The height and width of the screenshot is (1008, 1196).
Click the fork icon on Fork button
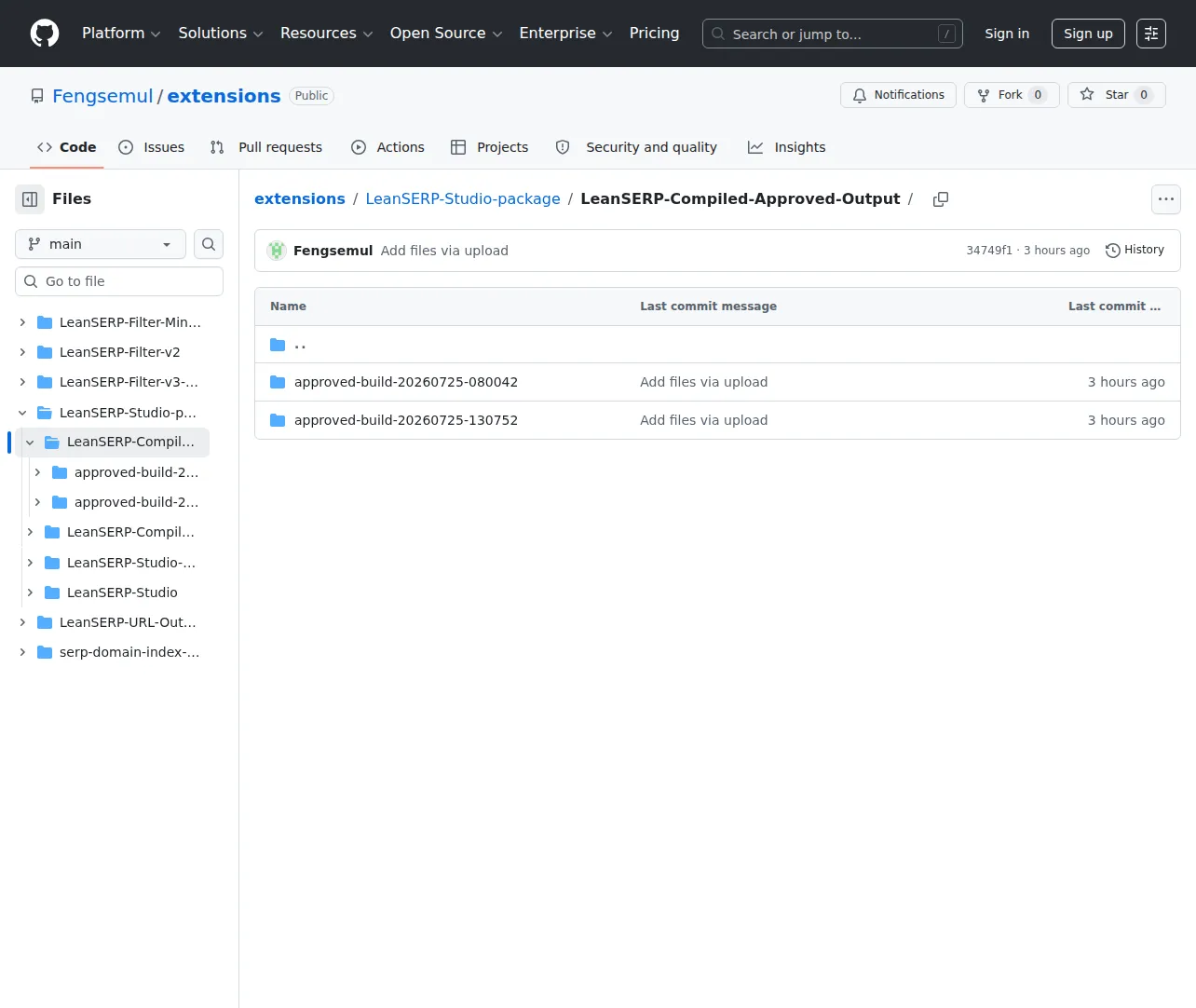[x=984, y=95]
